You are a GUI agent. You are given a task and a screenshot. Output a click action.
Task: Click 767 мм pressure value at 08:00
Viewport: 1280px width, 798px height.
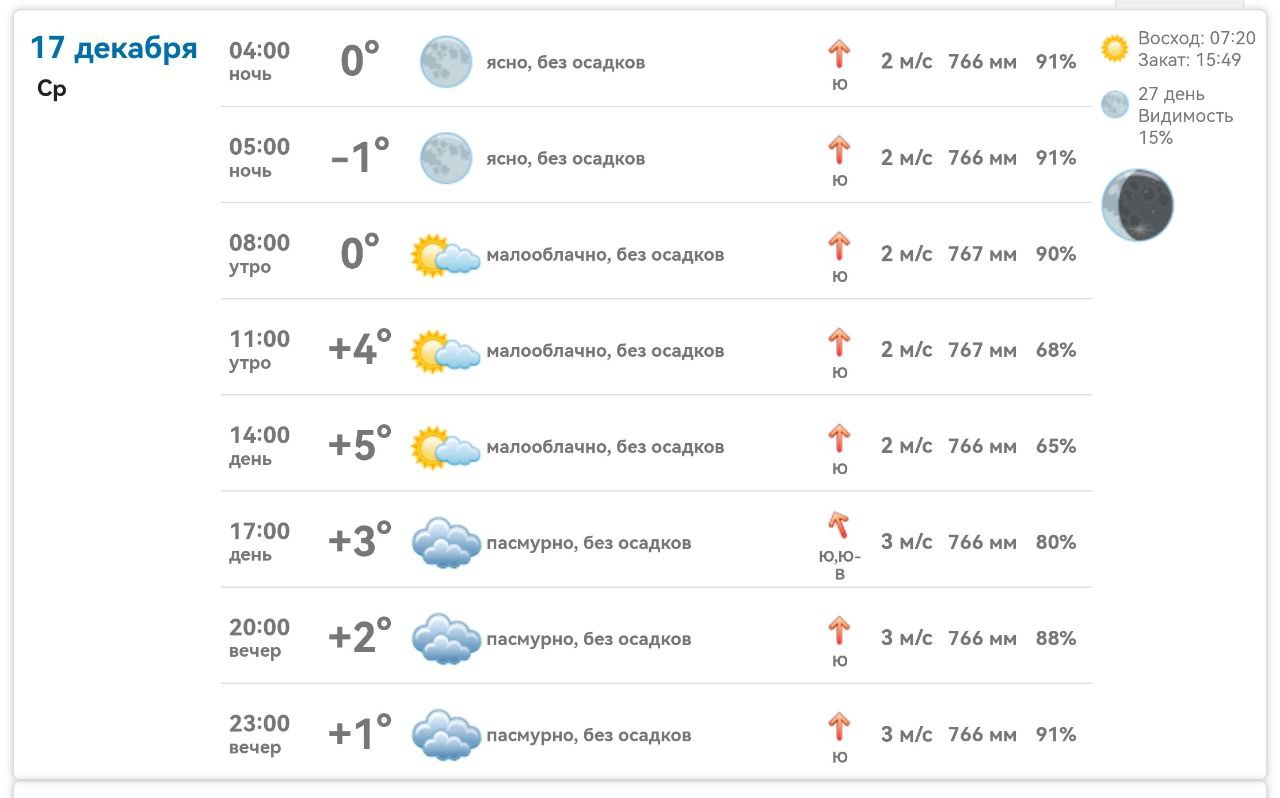[981, 254]
